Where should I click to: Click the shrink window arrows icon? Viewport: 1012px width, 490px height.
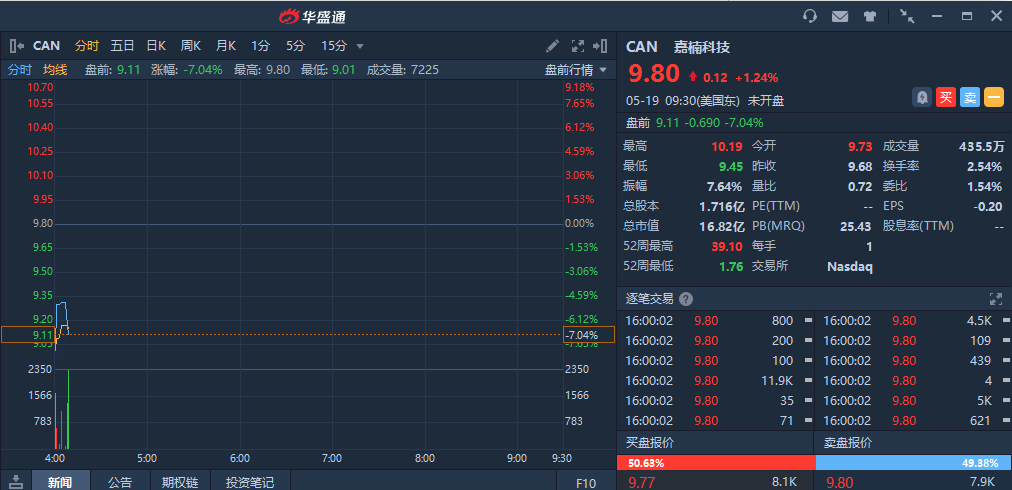[907, 16]
